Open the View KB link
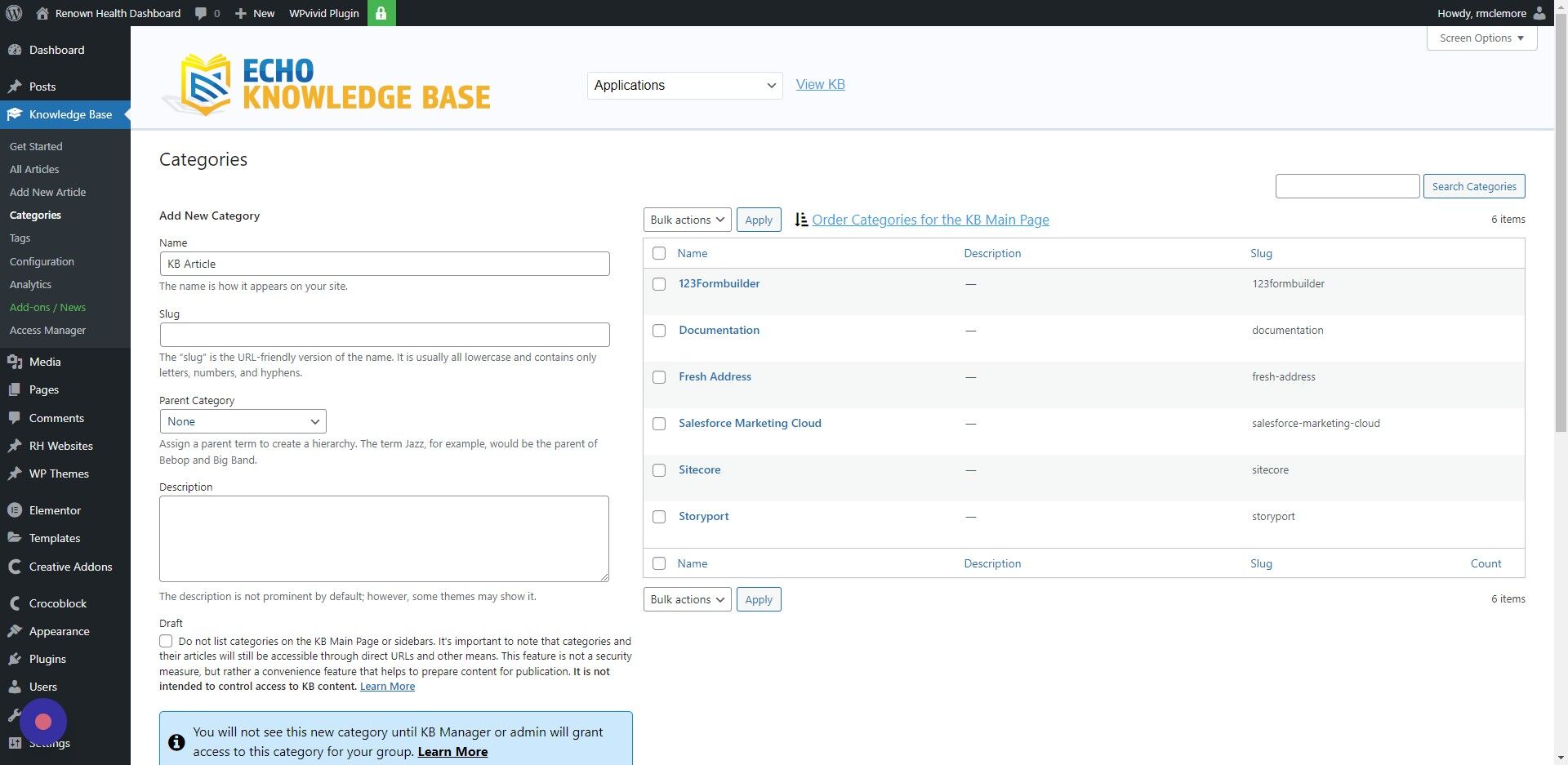 tap(820, 84)
